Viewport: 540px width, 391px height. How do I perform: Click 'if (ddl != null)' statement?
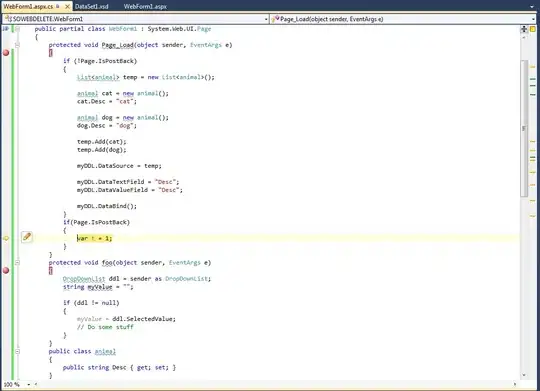[91, 303]
